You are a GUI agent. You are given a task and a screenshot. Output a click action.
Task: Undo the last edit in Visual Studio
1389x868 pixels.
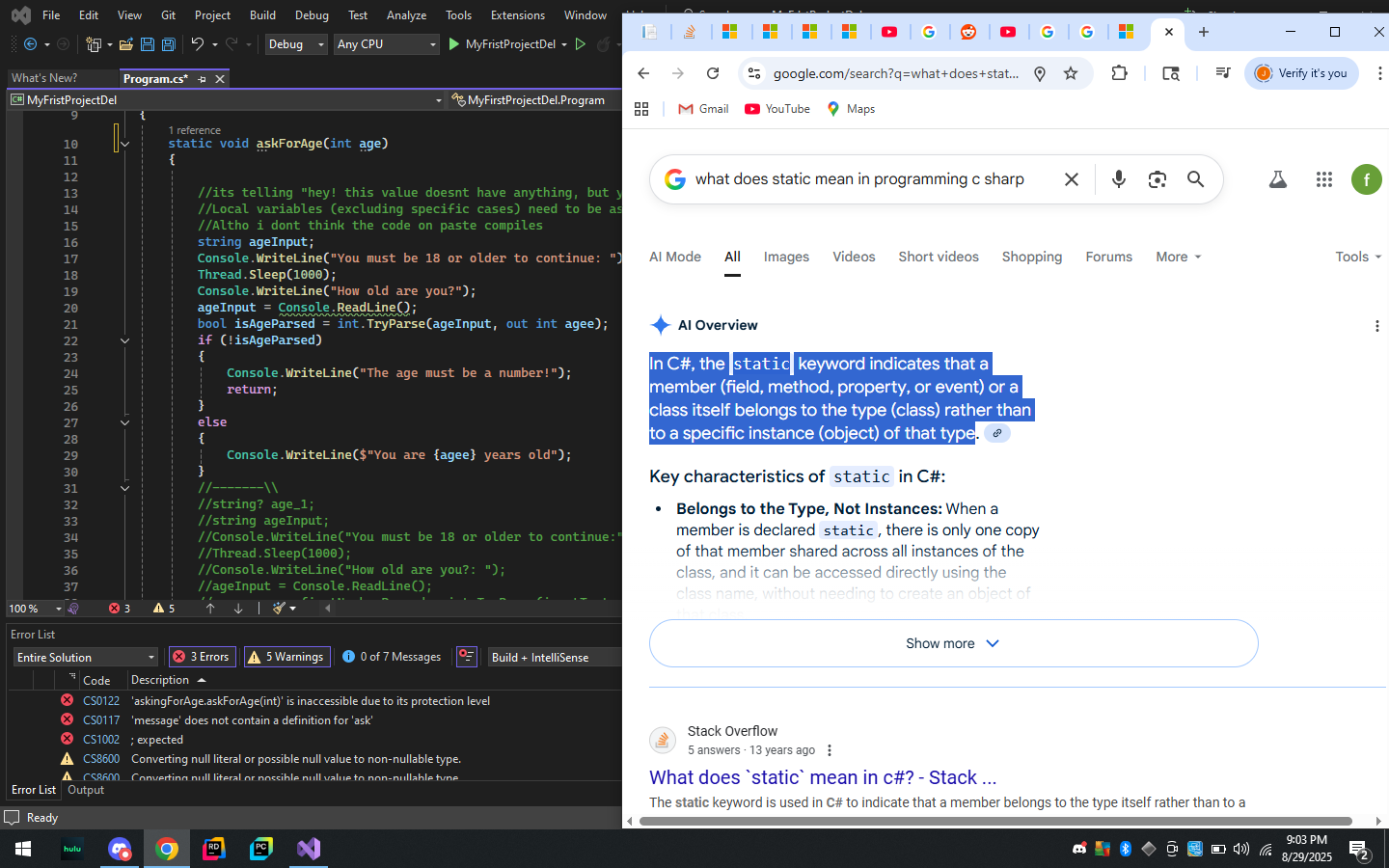coord(198,44)
